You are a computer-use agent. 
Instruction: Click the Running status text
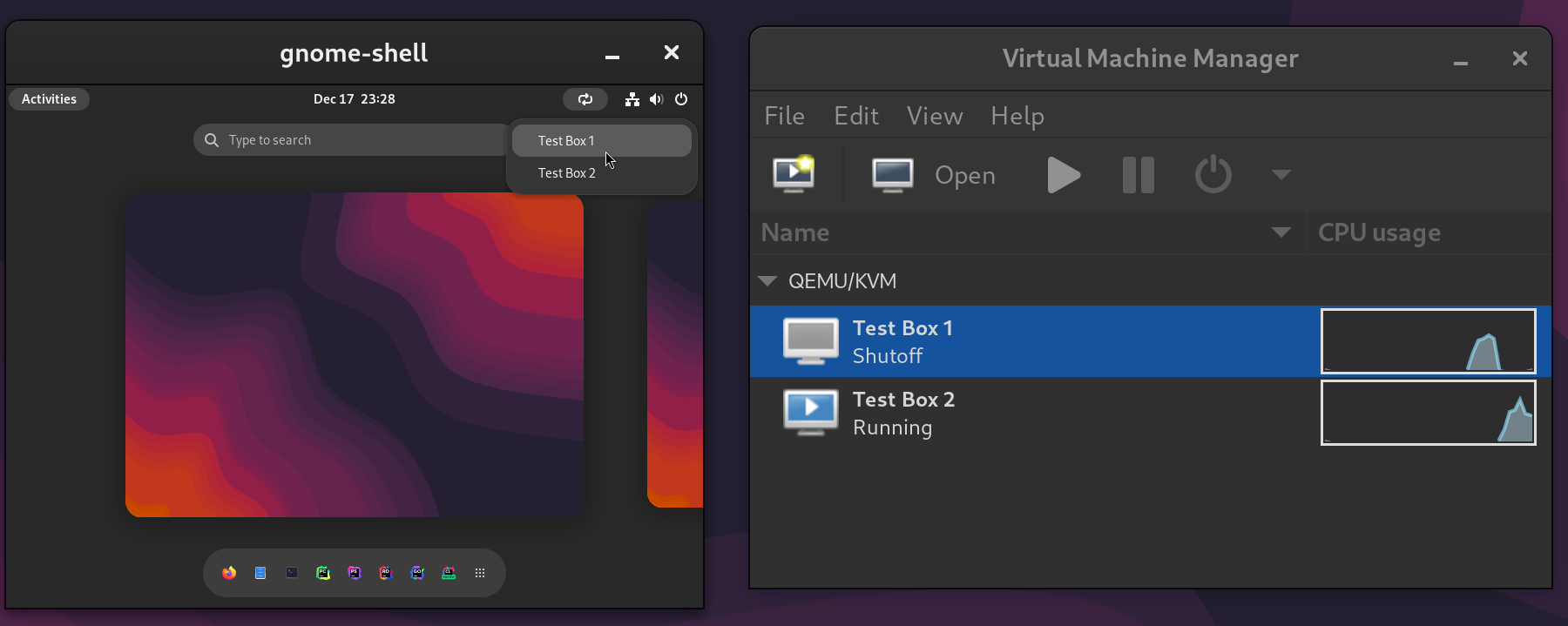(893, 427)
